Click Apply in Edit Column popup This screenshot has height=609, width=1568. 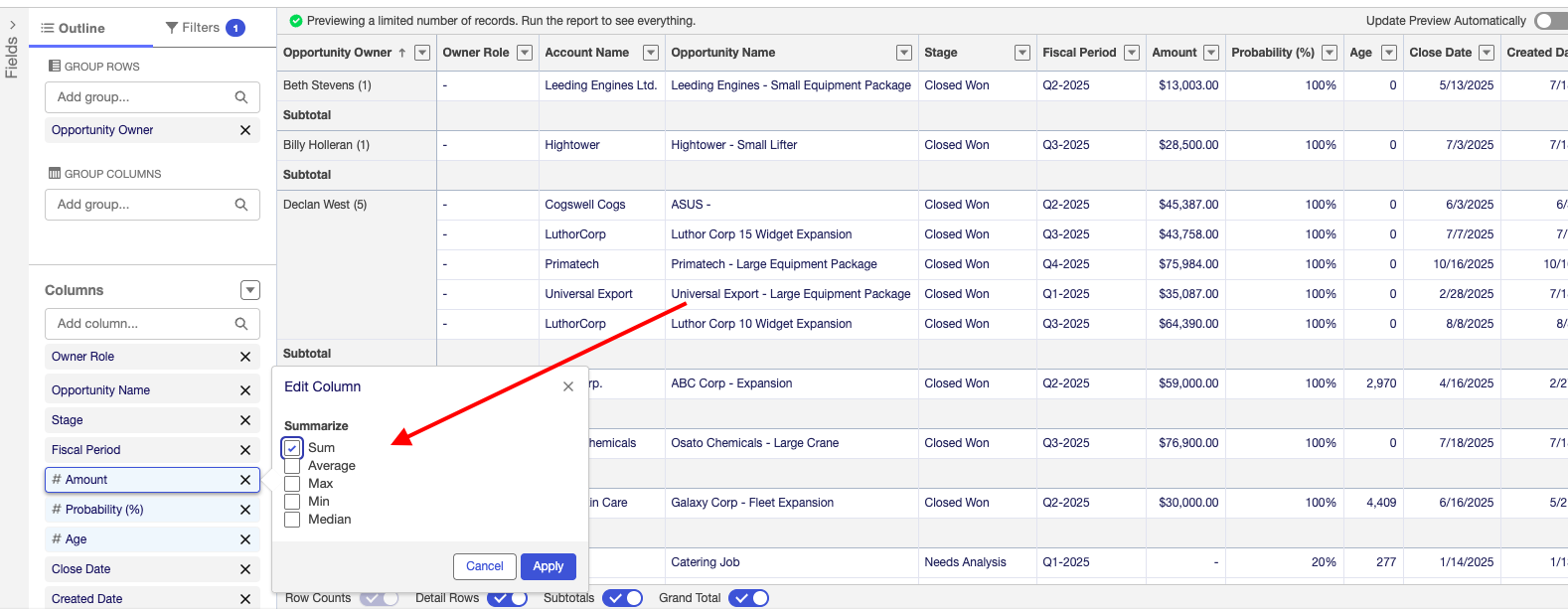(549, 566)
